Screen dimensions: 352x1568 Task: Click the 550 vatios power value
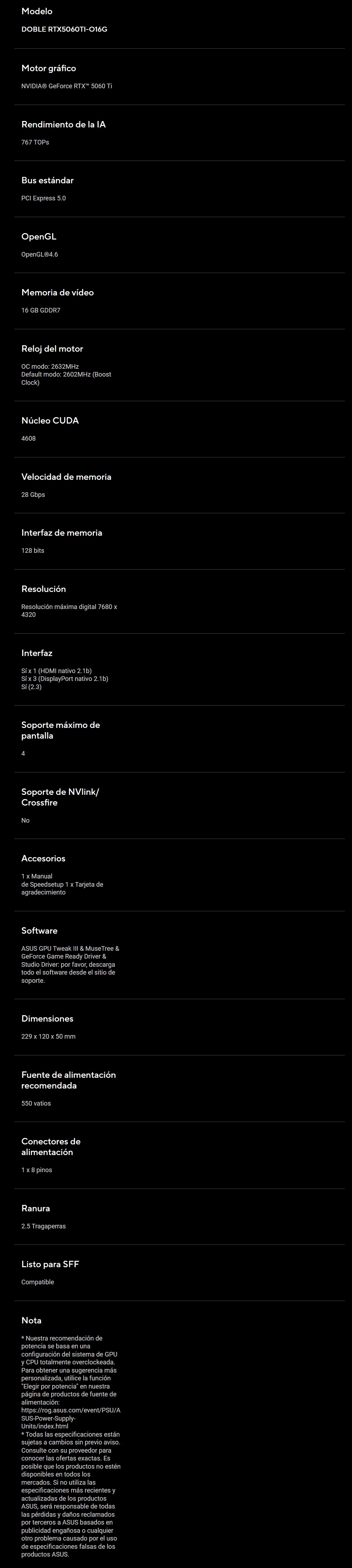36,1103
